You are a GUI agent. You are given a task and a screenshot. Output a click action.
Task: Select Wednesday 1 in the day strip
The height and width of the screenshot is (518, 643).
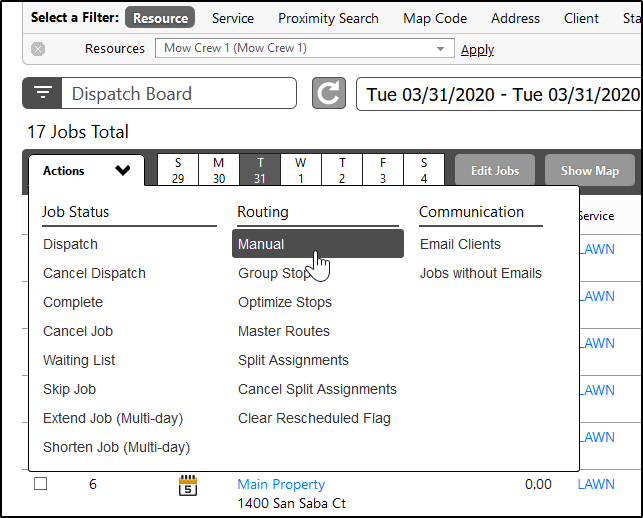301,171
